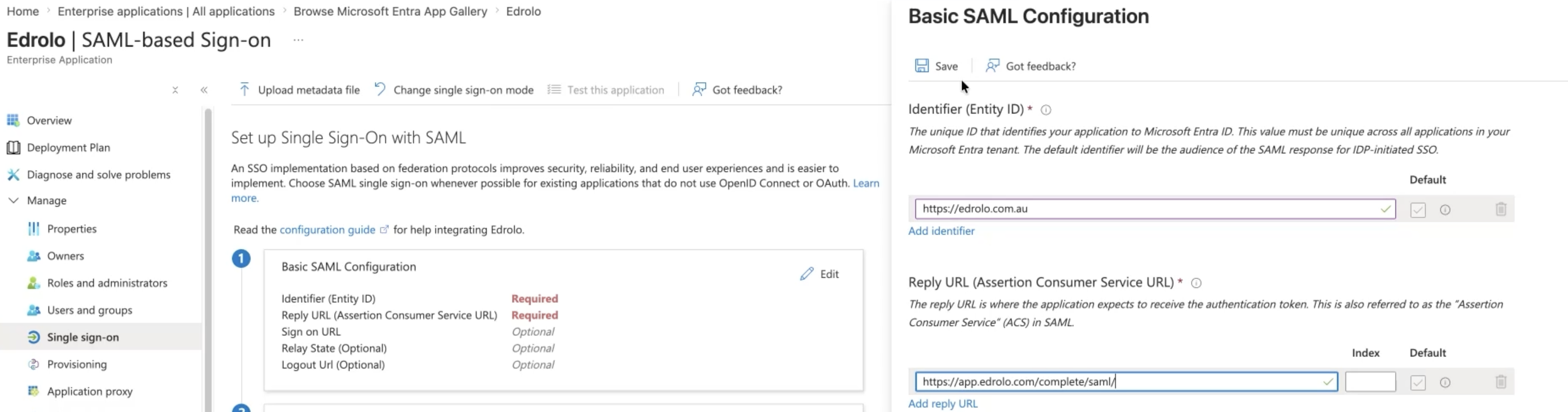Delete the app.edrolo.com reply URL row

[1500, 382]
